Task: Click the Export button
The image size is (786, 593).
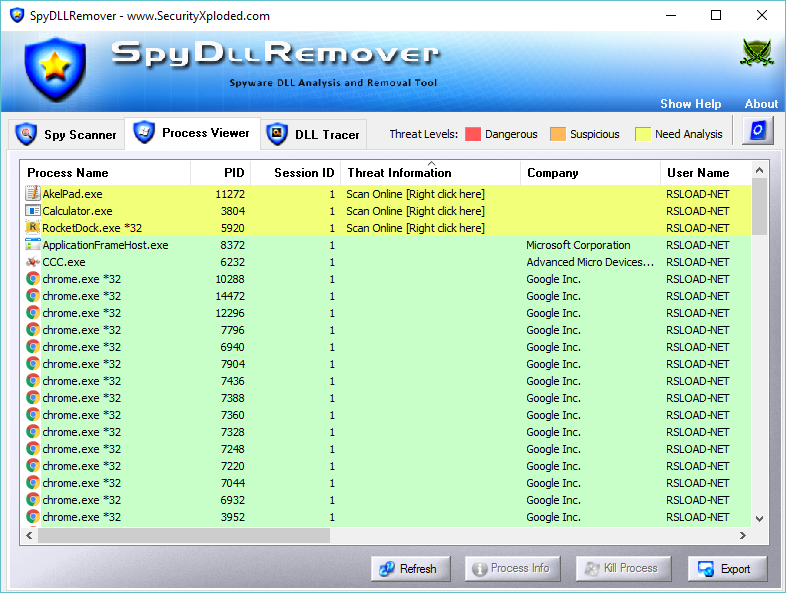Action: click(727, 568)
